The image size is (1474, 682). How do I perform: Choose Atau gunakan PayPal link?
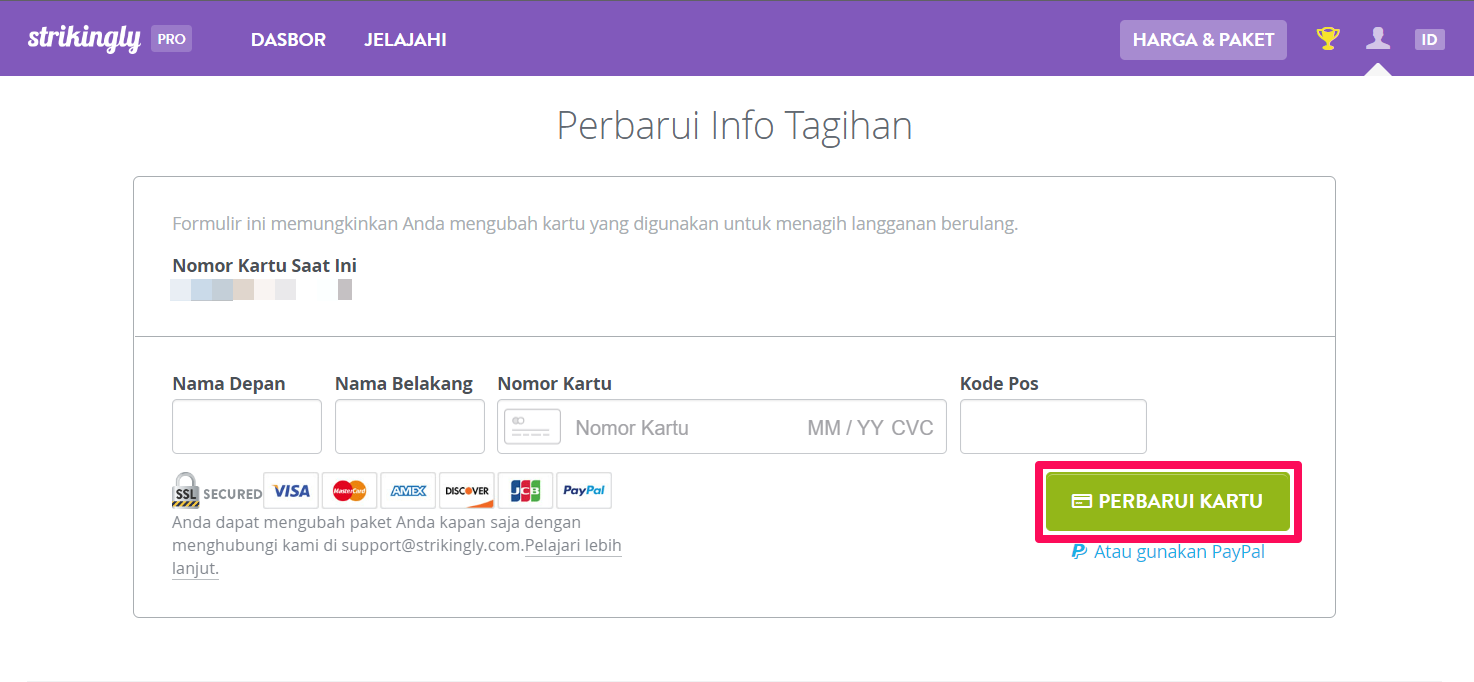pyautogui.click(x=1168, y=552)
